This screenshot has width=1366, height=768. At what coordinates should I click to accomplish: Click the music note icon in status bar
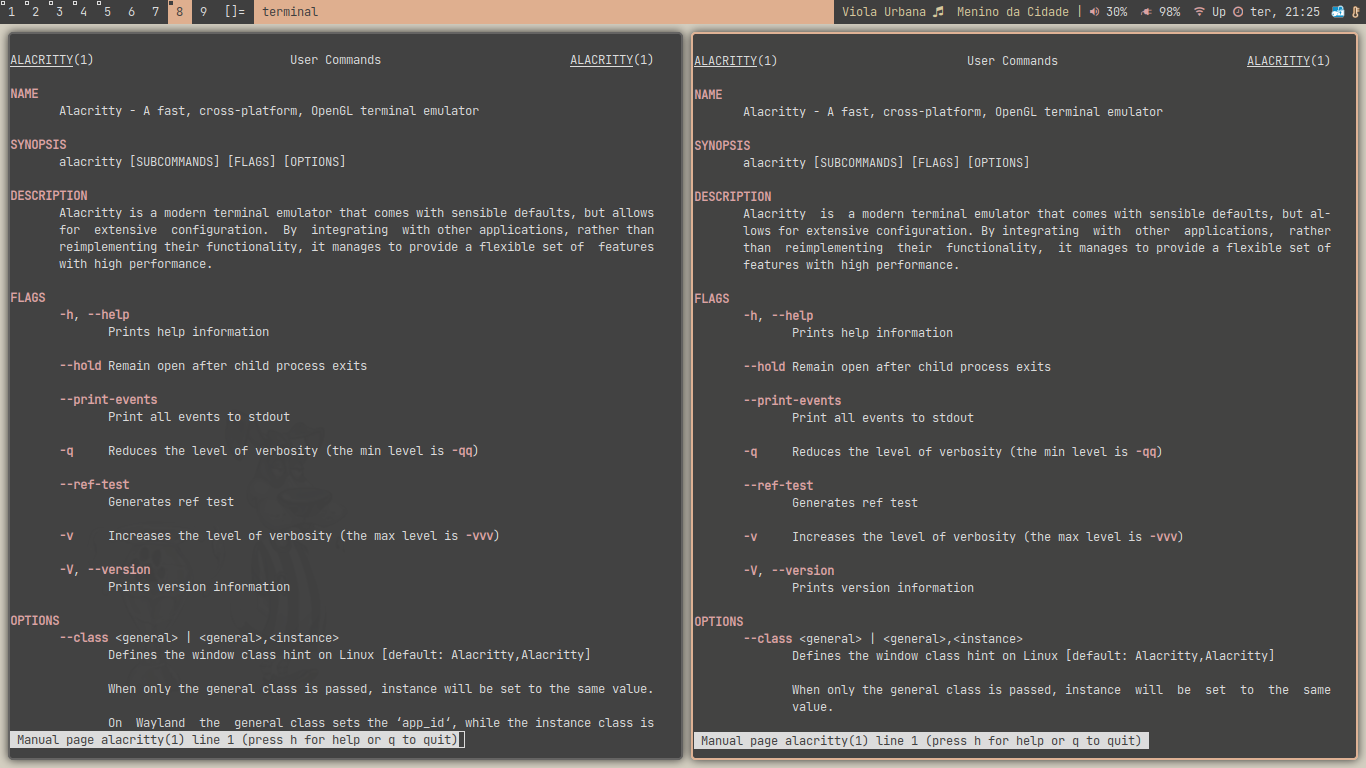click(938, 12)
